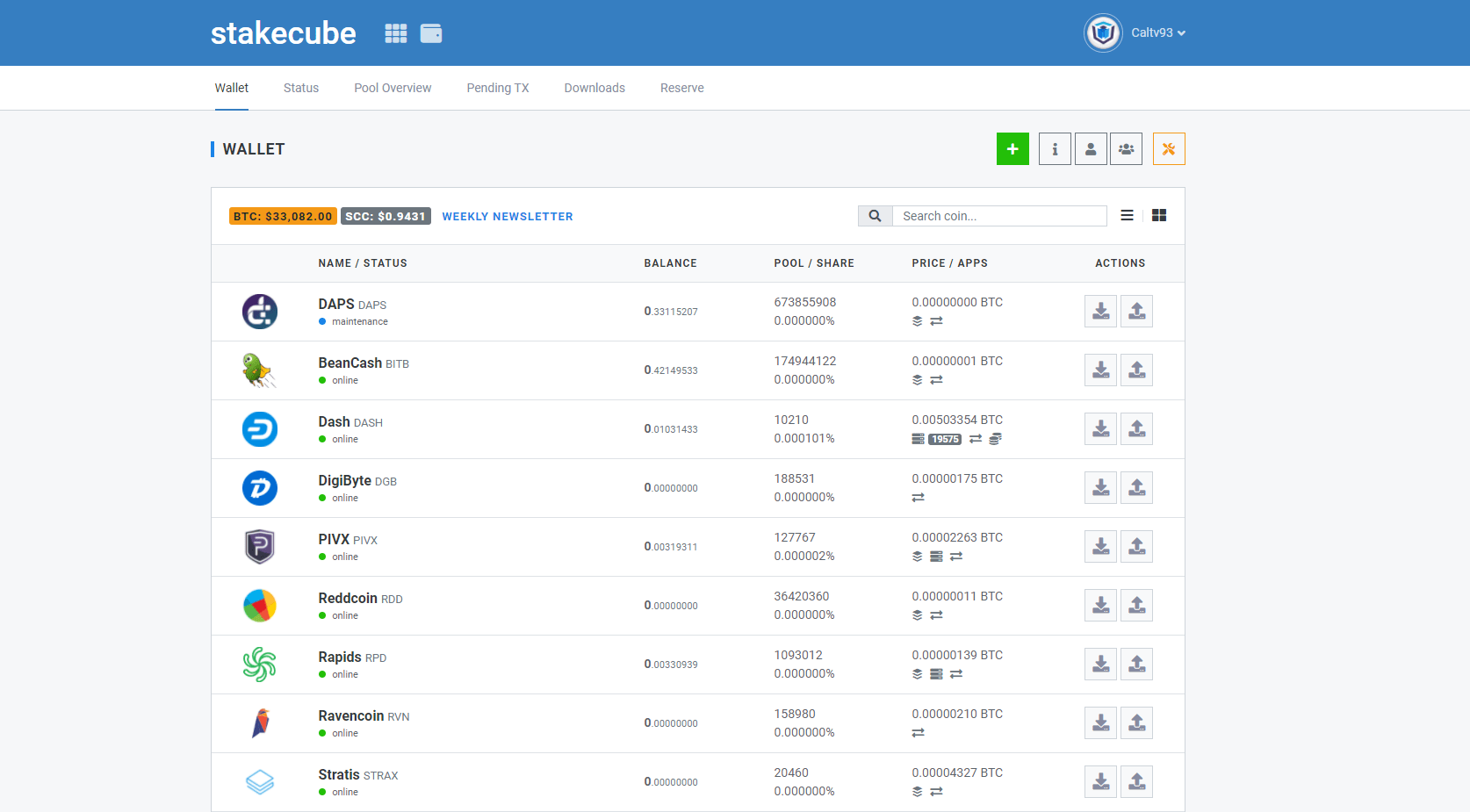Viewport: 1470px width, 812px height.
Task: Click DAPS balance 0.33115207
Action: click(x=671, y=312)
